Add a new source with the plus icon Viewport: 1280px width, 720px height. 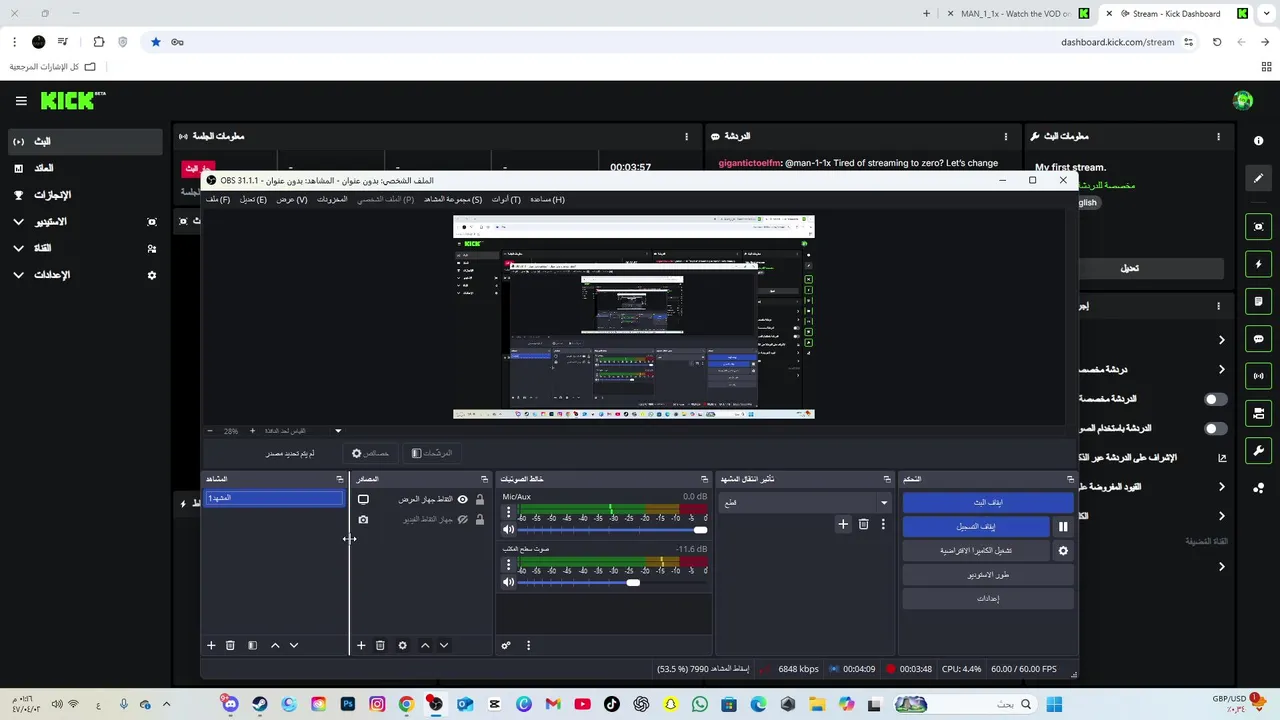(x=361, y=645)
